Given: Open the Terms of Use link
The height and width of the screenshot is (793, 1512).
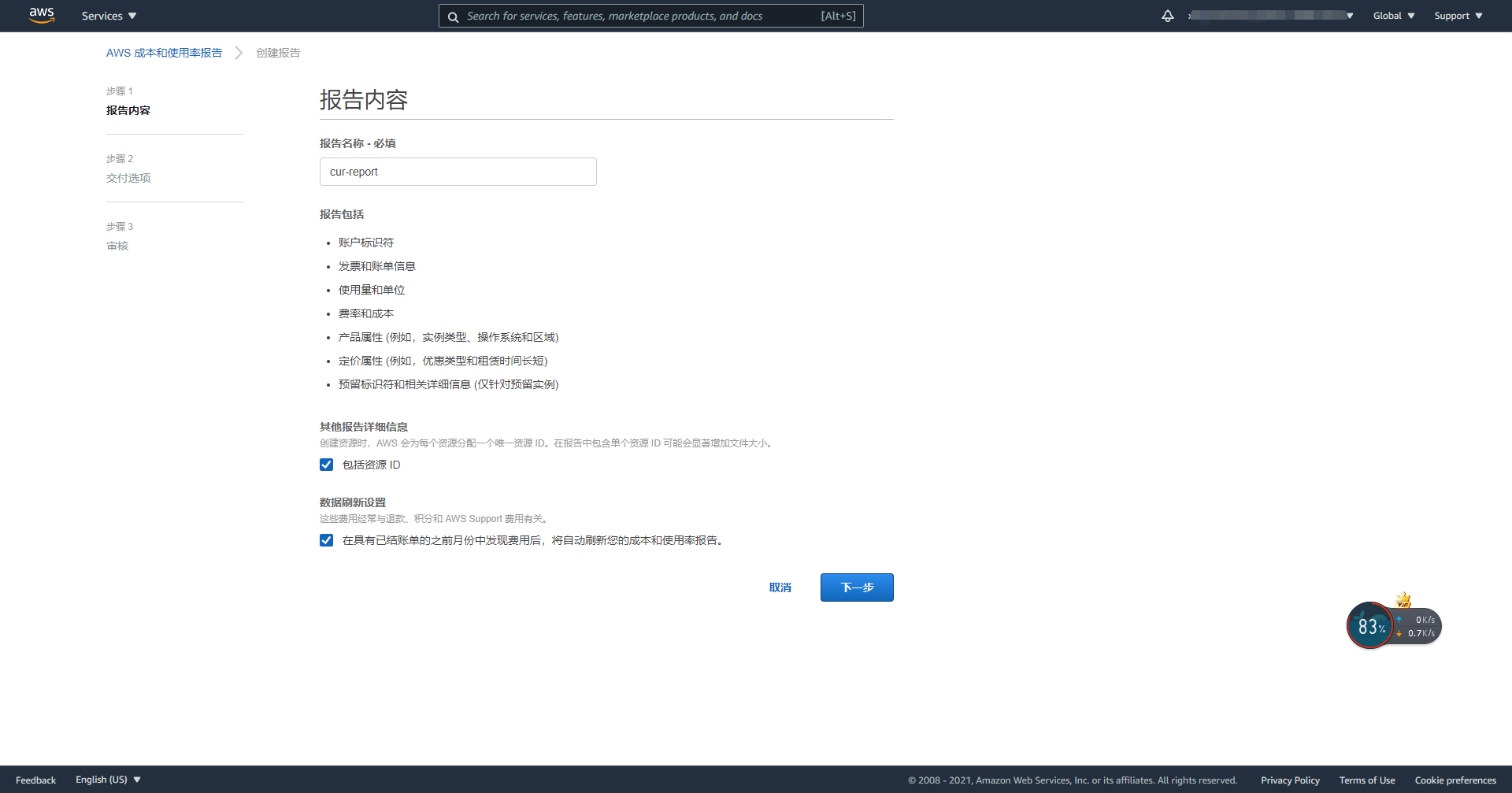Looking at the screenshot, I should tap(1367, 780).
